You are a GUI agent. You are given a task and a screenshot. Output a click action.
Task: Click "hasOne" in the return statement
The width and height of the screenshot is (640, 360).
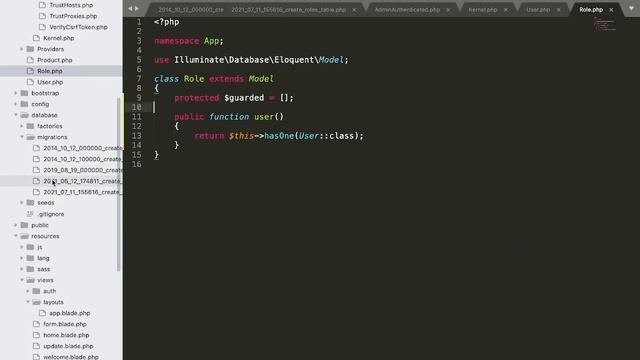279,136
